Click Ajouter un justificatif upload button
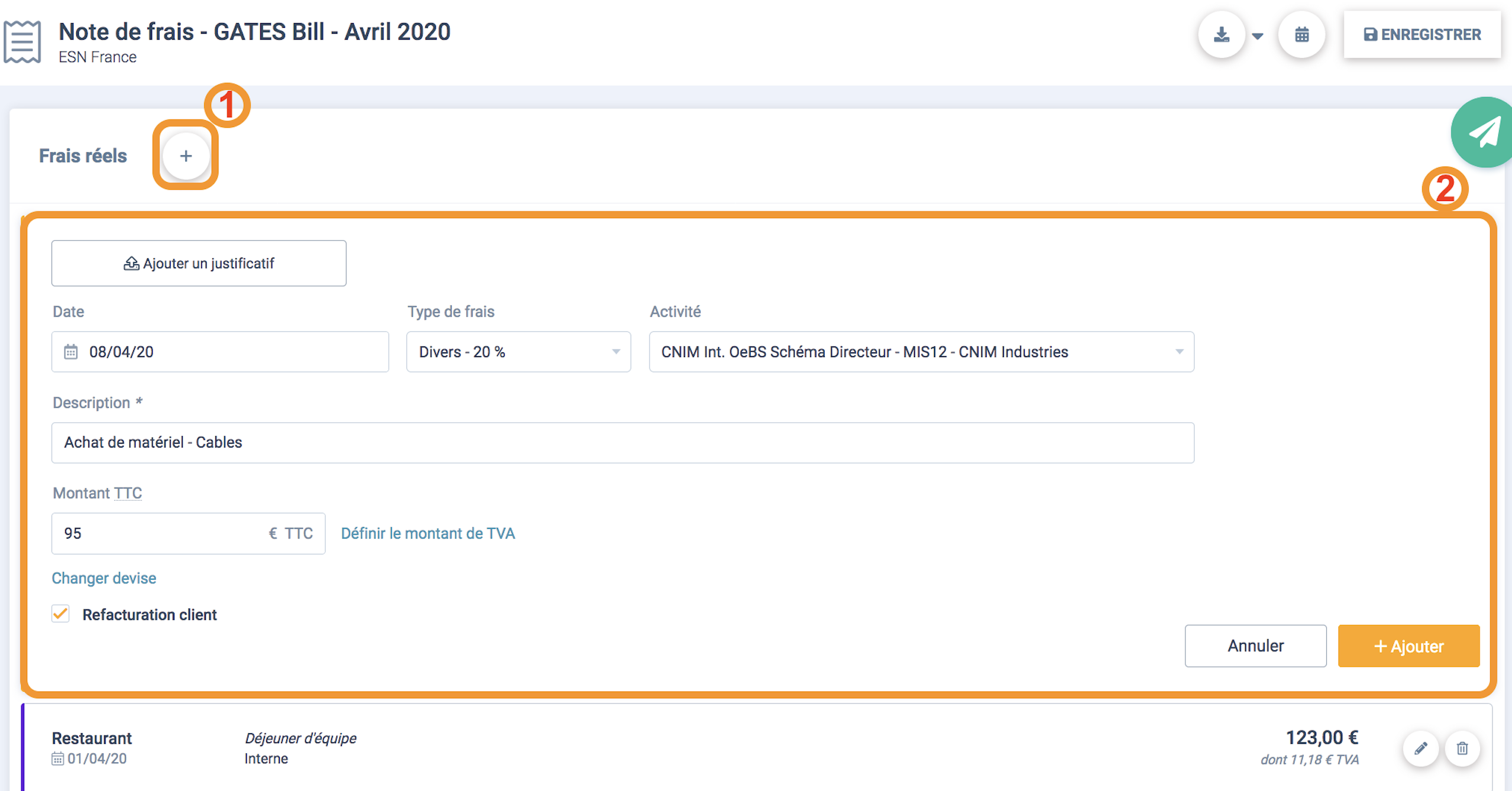The height and width of the screenshot is (791, 1512). click(x=199, y=263)
